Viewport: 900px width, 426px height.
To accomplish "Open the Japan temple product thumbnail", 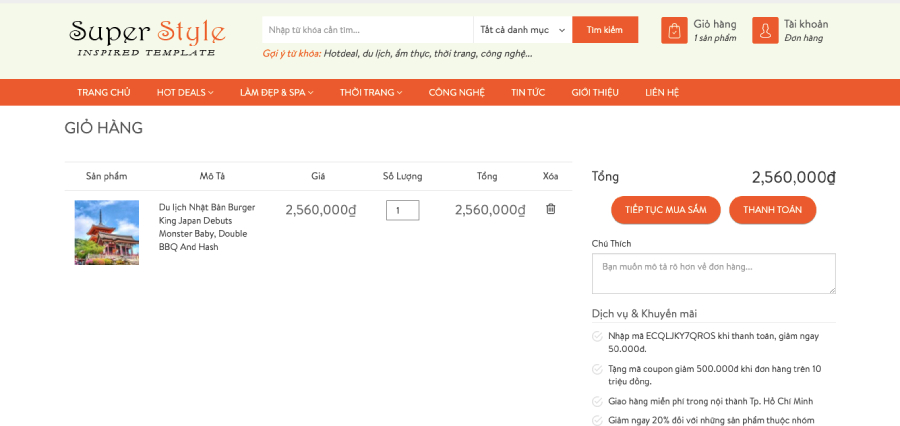I will coord(107,232).
